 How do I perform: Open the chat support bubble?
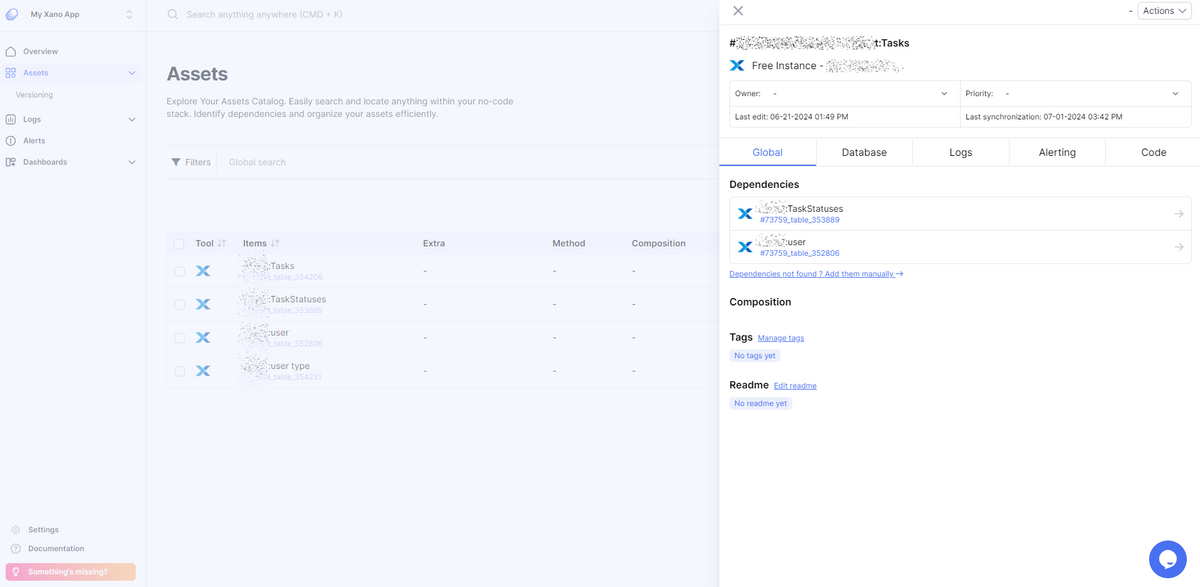pos(1167,559)
